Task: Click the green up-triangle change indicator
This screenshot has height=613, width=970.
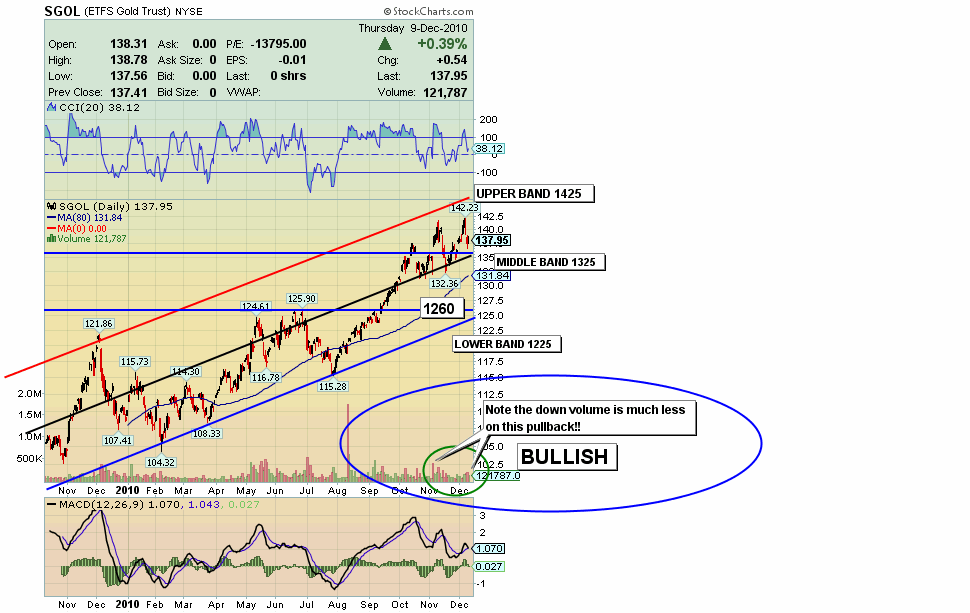Action: [x=385, y=44]
